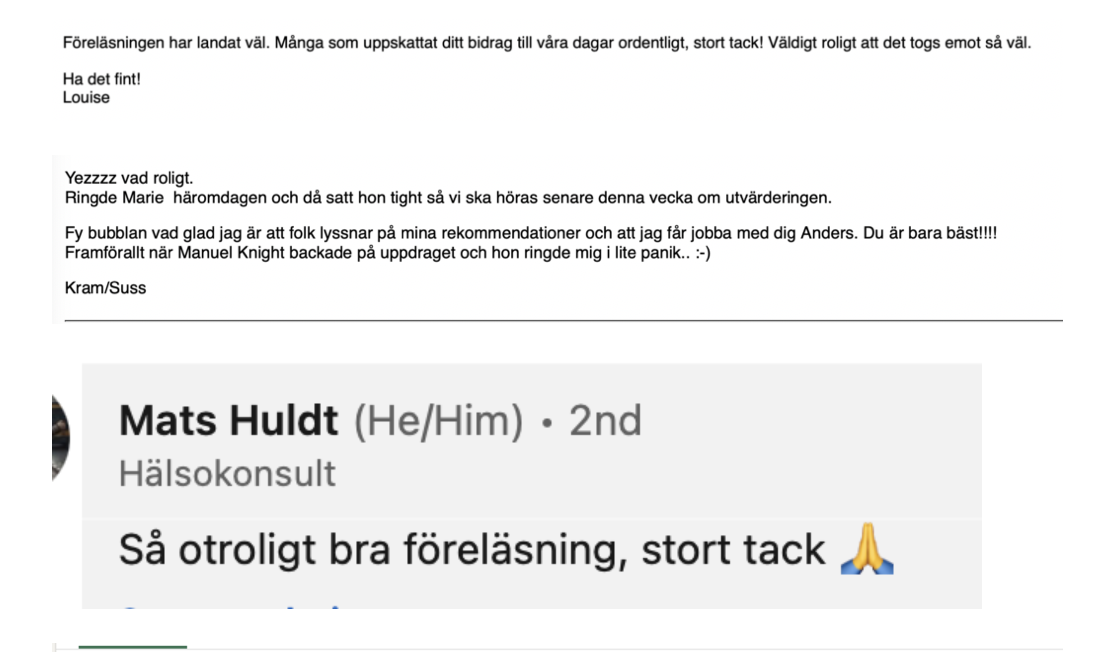Open Mats Huldt's profile name link
The width and height of the screenshot is (1104, 652).
(229, 420)
